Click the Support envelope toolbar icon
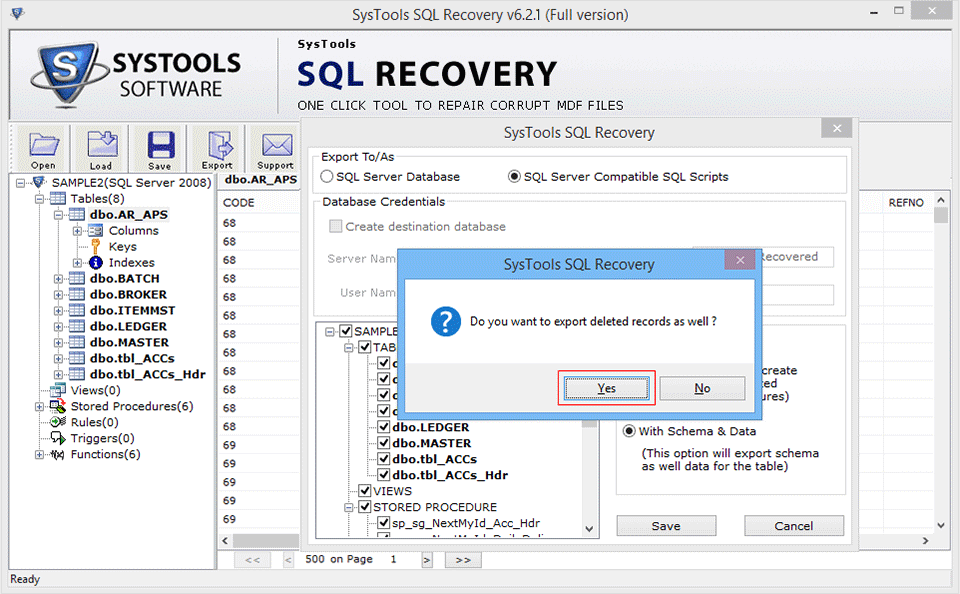960x594 pixels. pos(274,146)
